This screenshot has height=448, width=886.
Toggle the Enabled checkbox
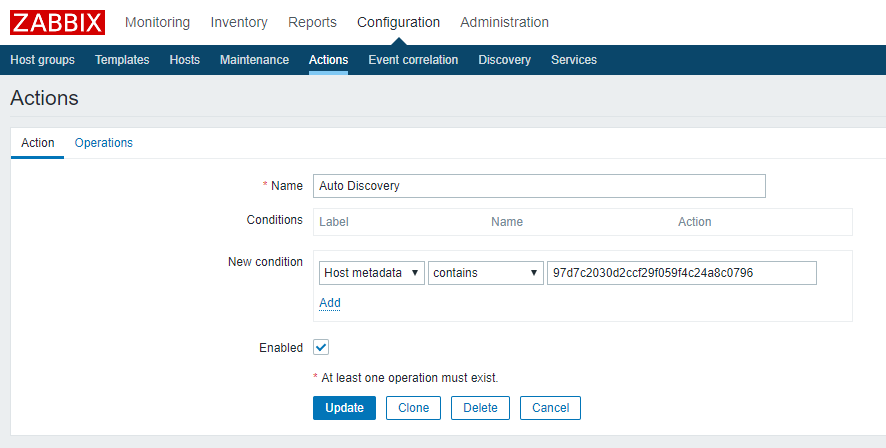[x=321, y=347]
